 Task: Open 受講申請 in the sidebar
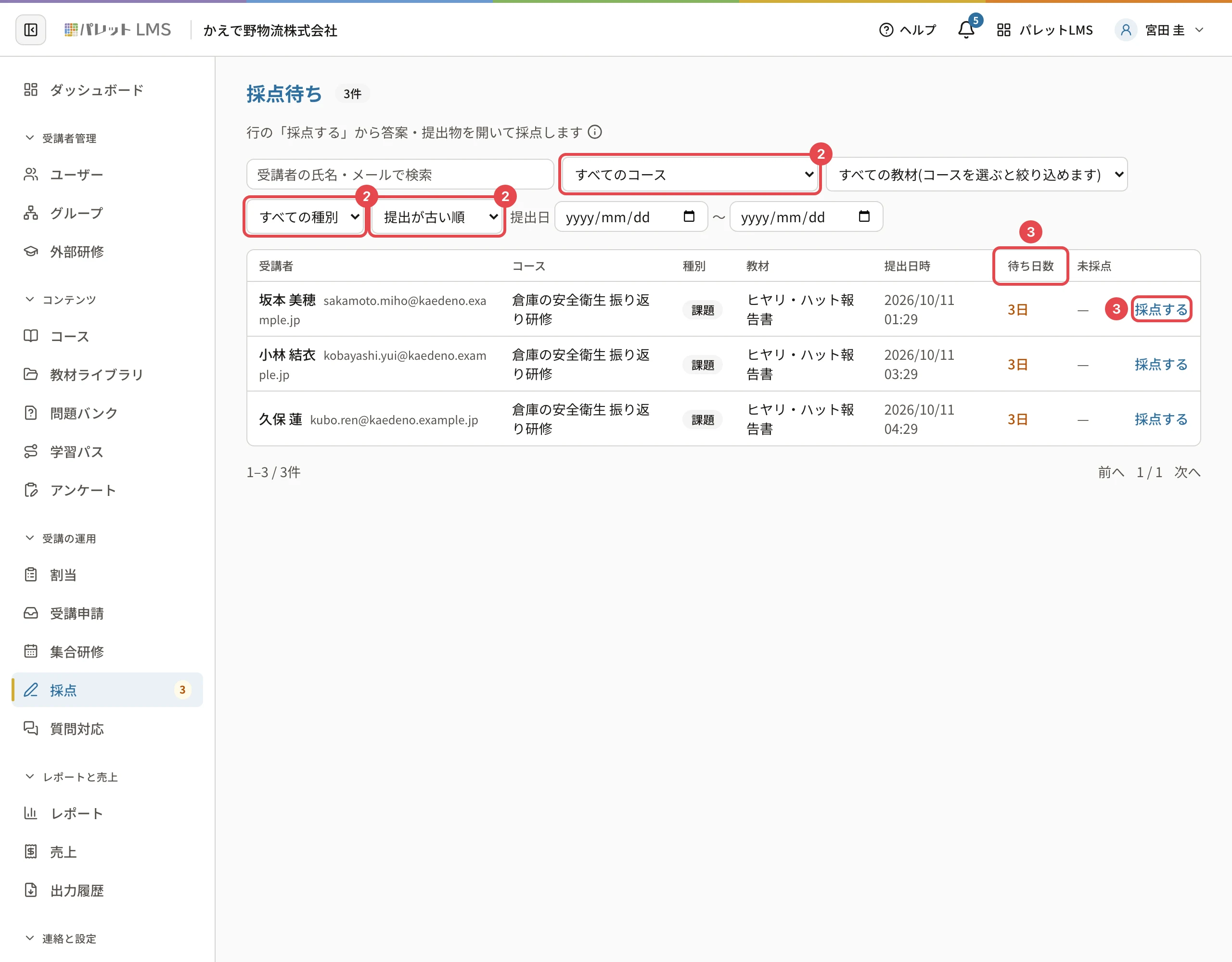click(x=107, y=613)
